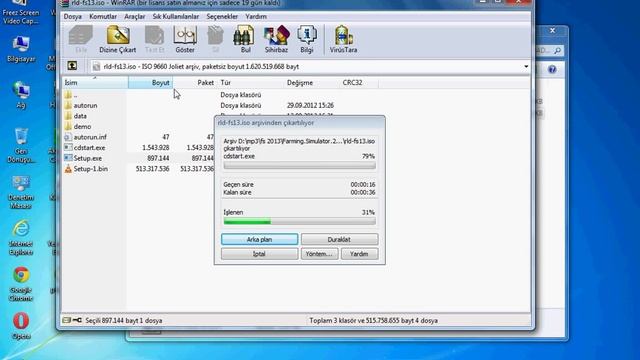Viewport: 640px width, 360px height.
Task: Open the Yardım menu
Action: click(256, 16)
